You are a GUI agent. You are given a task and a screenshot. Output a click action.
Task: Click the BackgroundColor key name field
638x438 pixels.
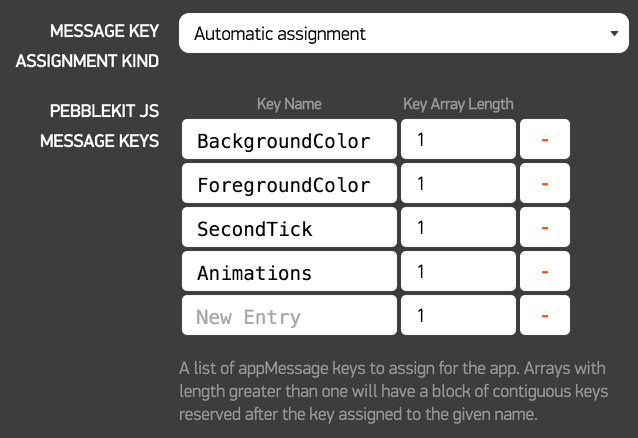[x=289, y=140]
